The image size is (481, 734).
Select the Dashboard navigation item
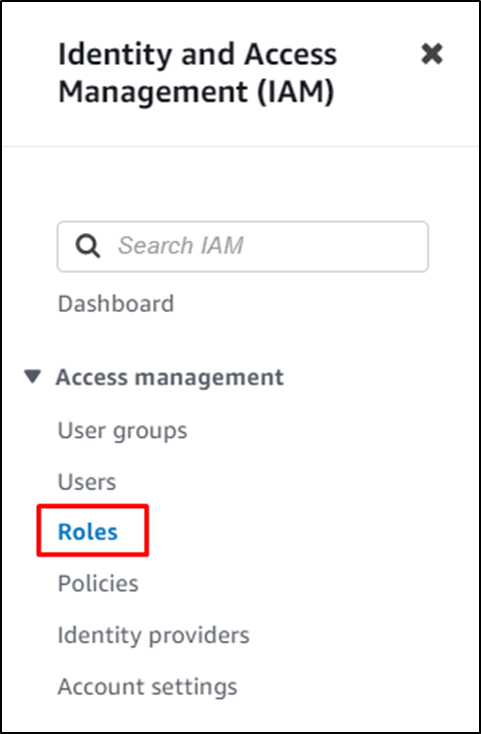pyautogui.click(x=116, y=304)
